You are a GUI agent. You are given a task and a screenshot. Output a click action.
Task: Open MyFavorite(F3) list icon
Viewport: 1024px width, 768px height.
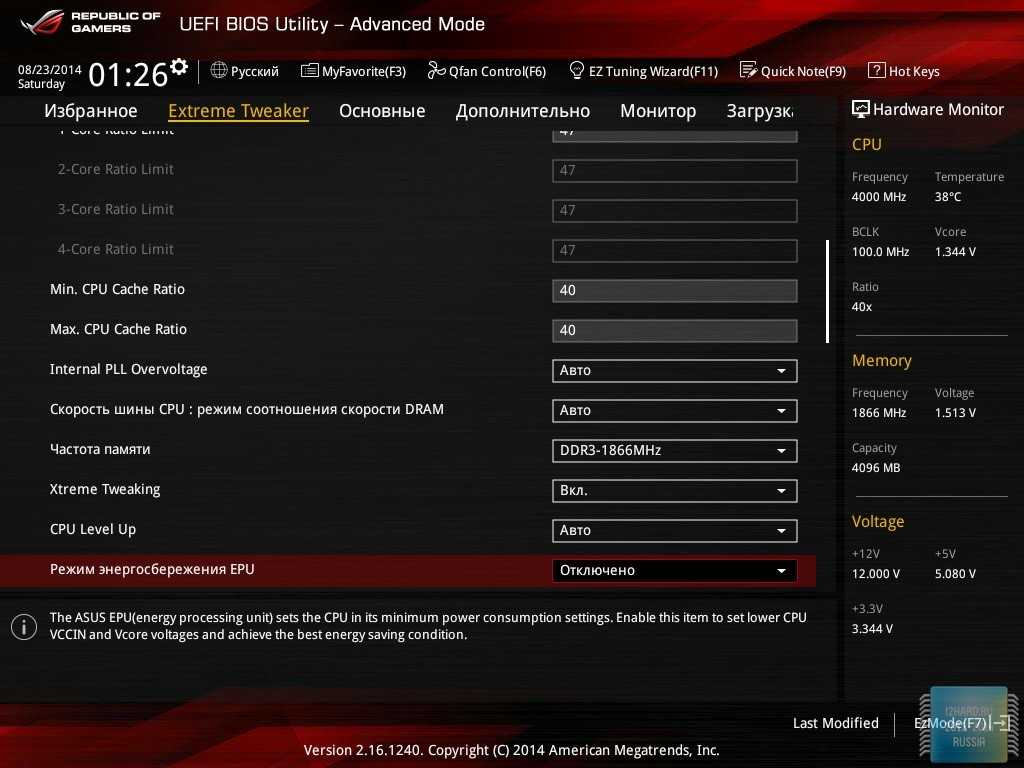[310, 71]
